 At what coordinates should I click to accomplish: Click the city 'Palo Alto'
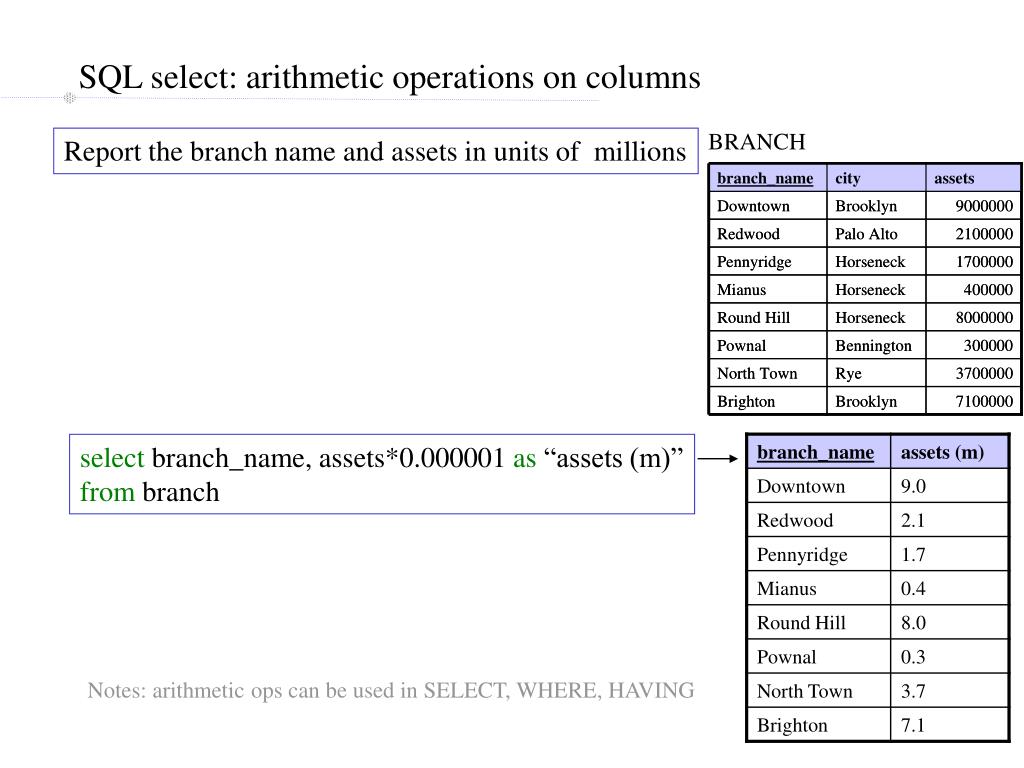tap(866, 234)
